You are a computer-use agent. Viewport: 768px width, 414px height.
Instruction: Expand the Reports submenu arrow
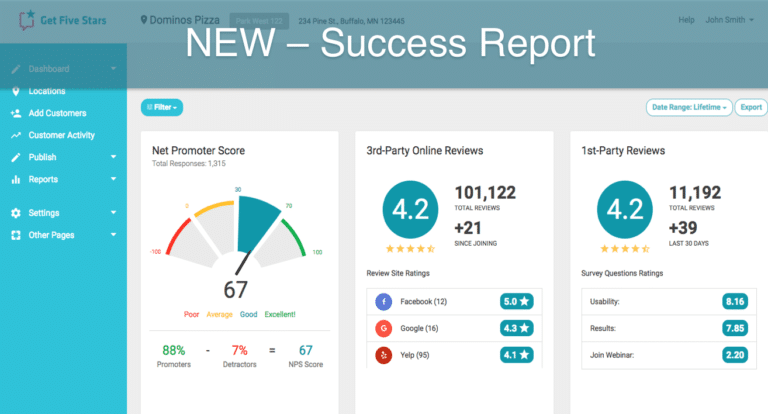tap(113, 179)
